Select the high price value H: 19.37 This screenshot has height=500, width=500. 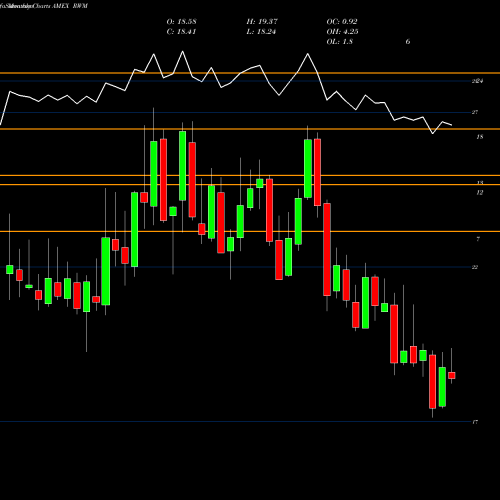click(x=262, y=22)
